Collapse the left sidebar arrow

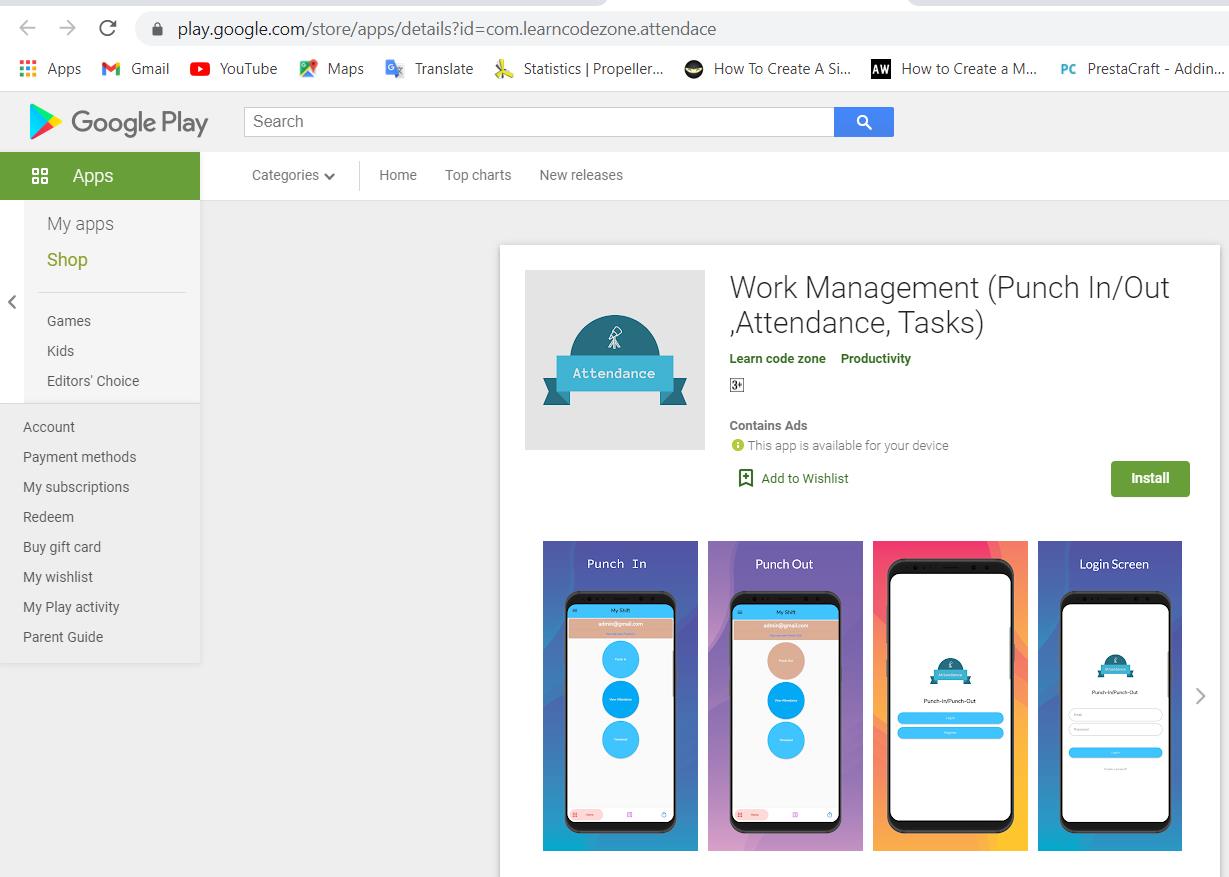point(12,302)
